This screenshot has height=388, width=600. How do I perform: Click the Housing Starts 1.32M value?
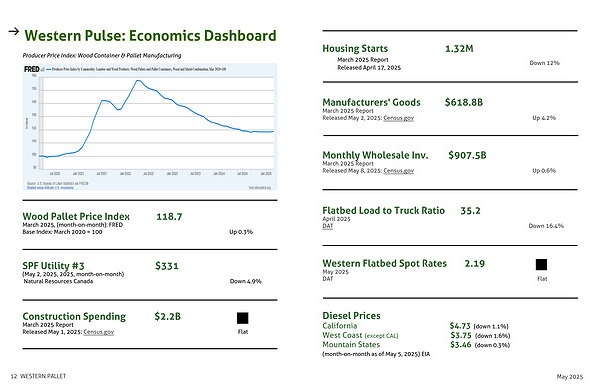(459, 49)
